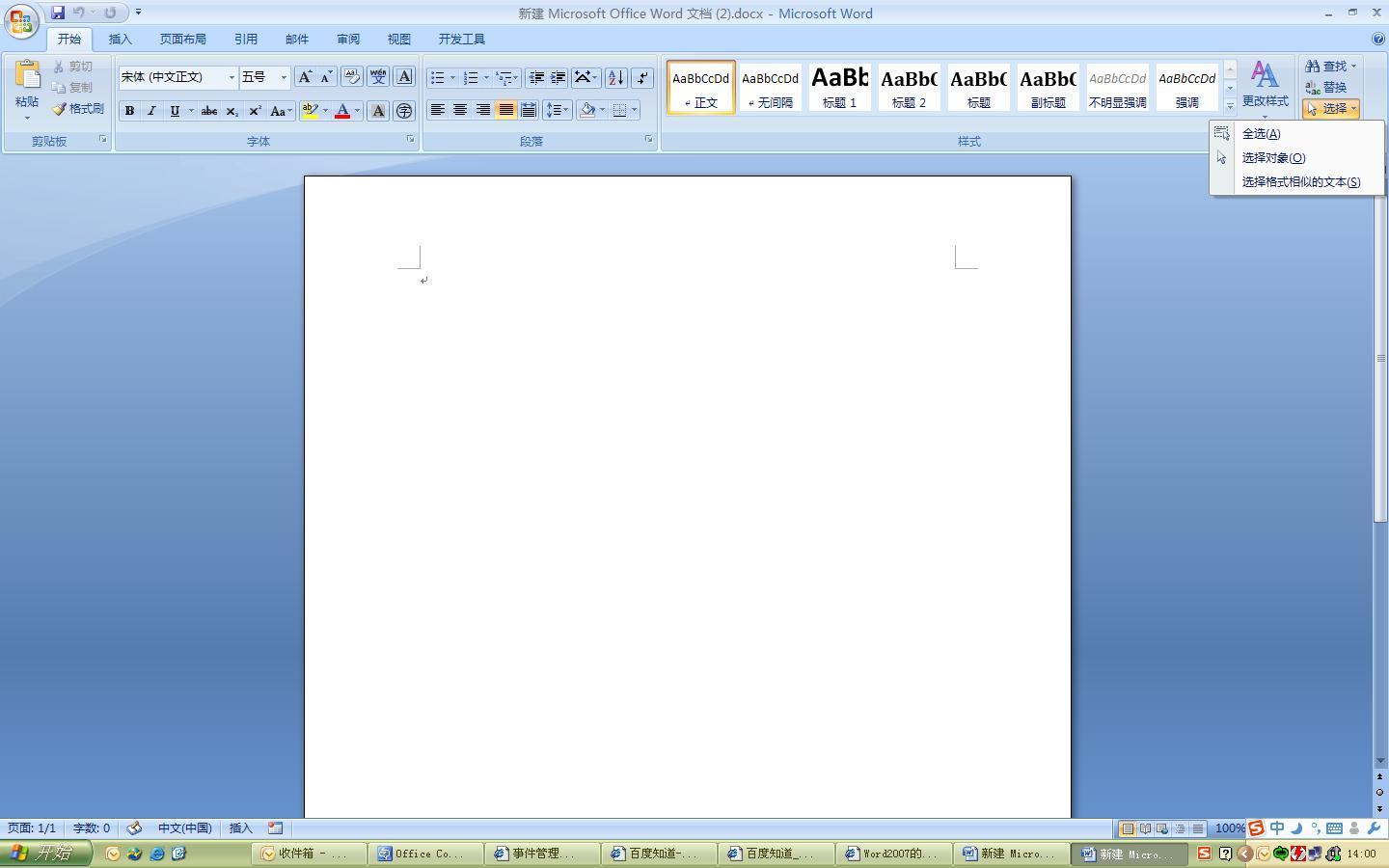
Task: Switch to the 插入 ribbon tab
Action: (121, 40)
